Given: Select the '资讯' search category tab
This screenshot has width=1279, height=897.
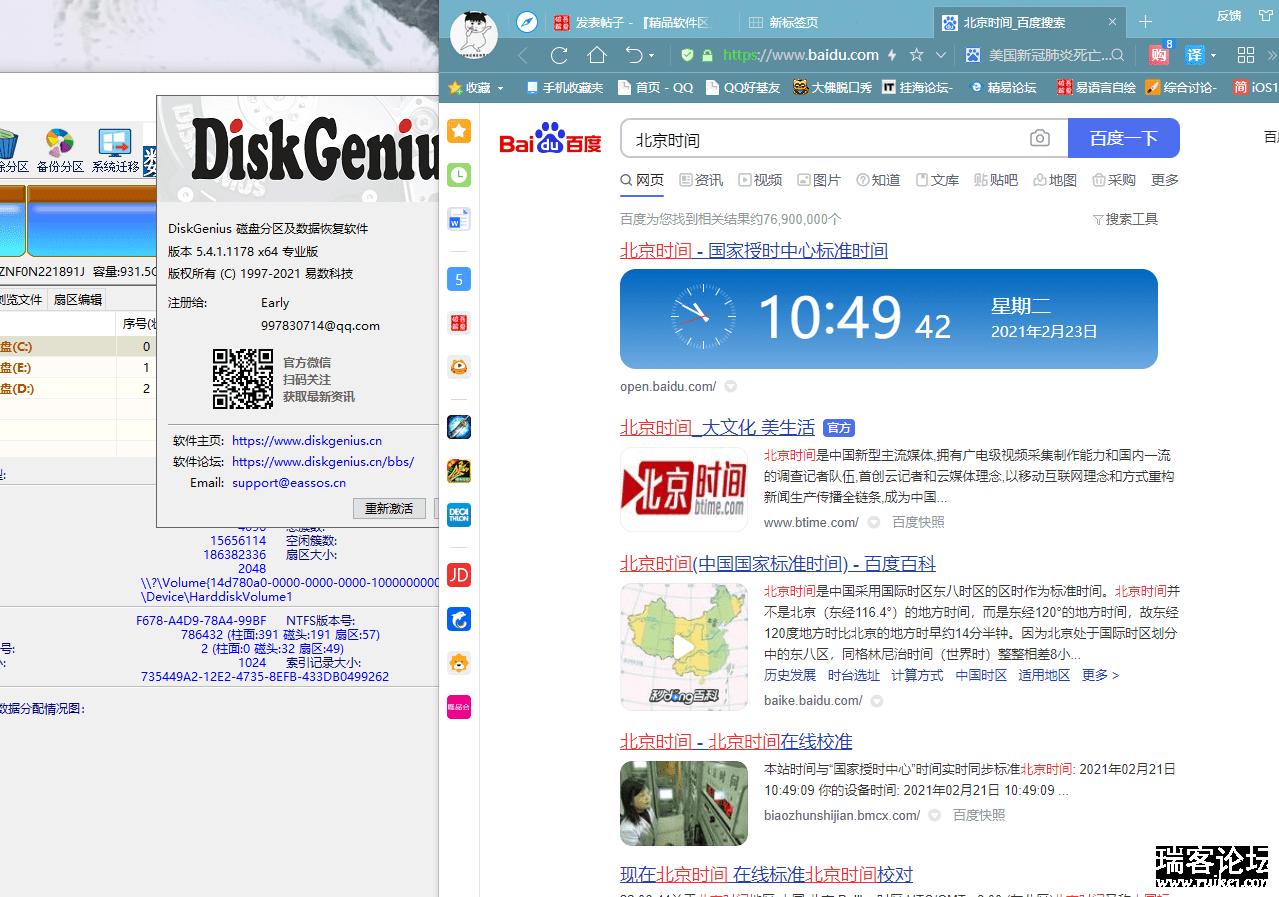Looking at the screenshot, I should click(x=701, y=180).
